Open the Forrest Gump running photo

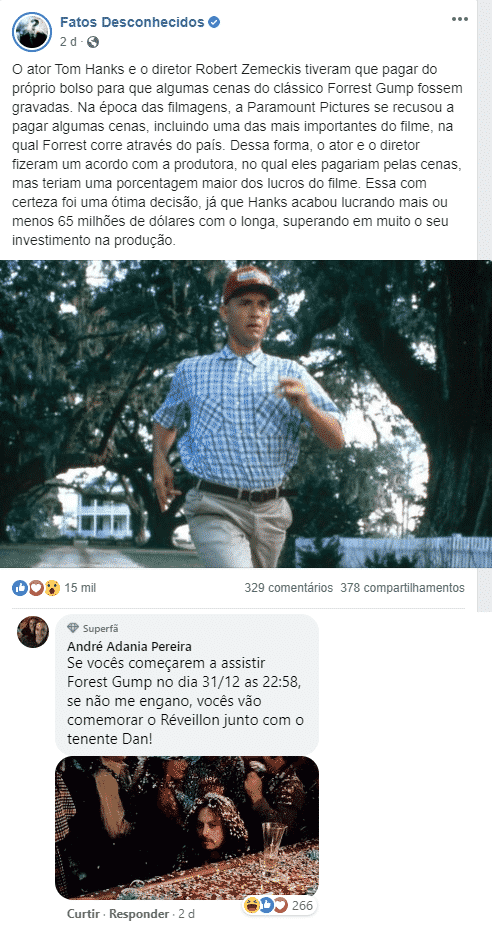pos(246,414)
